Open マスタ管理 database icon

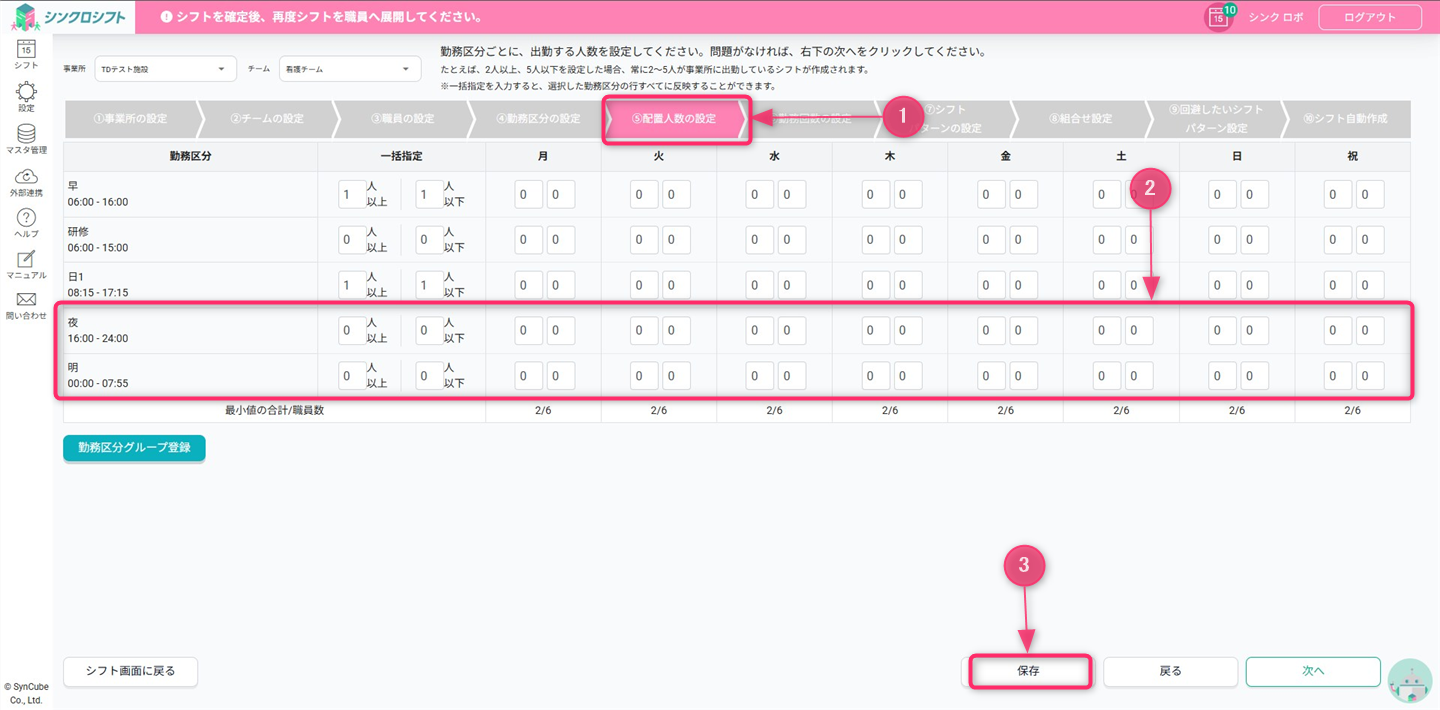[26, 136]
